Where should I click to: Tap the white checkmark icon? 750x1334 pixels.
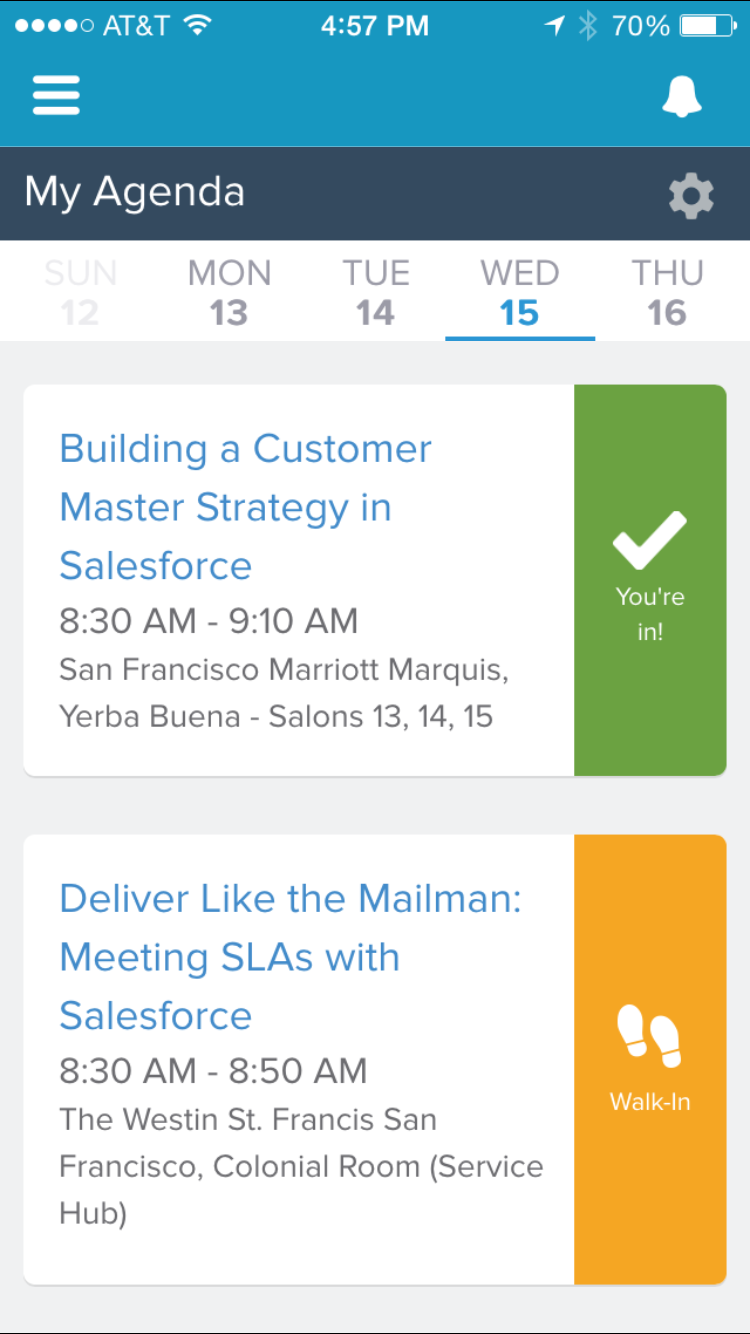pyautogui.click(x=650, y=539)
